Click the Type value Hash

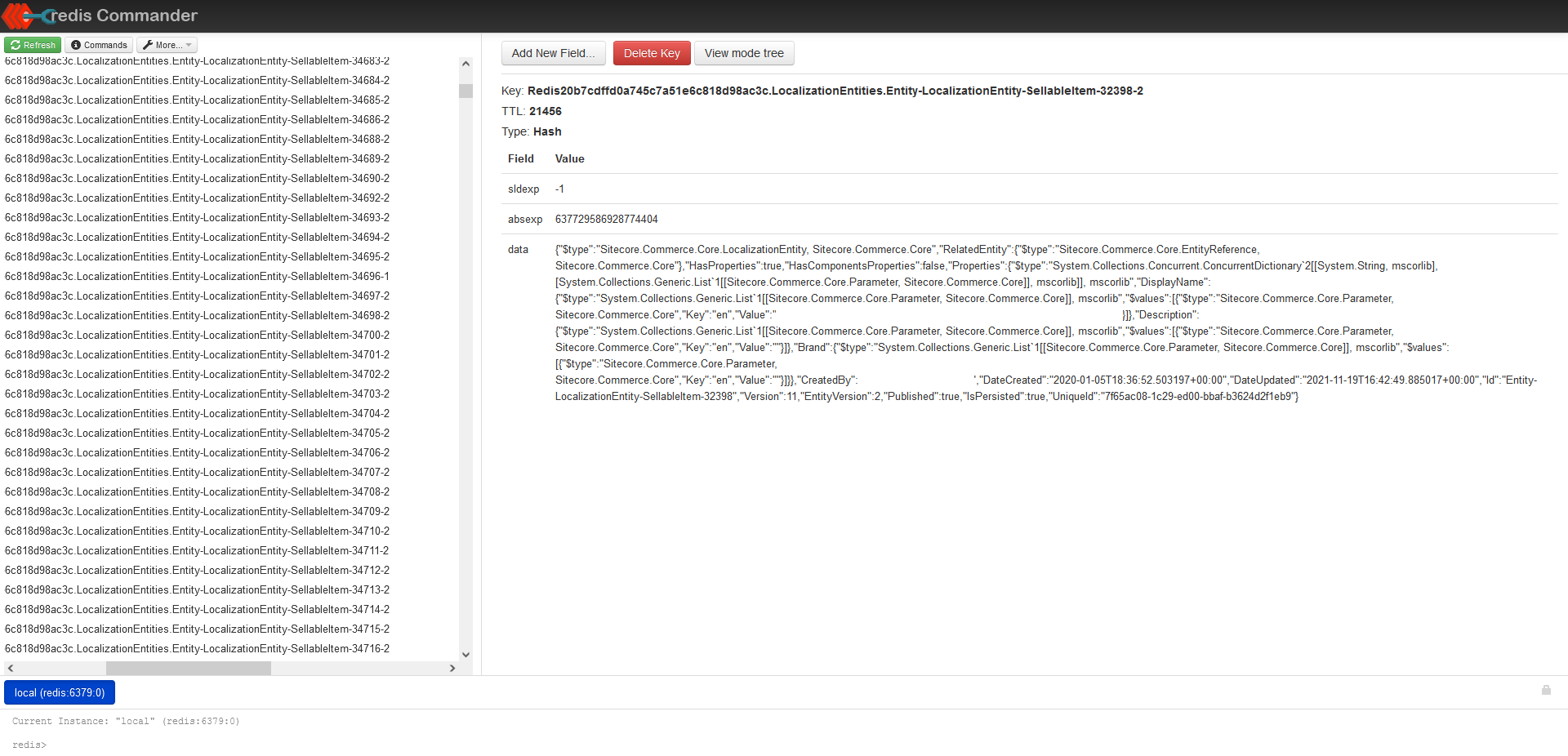point(547,131)
